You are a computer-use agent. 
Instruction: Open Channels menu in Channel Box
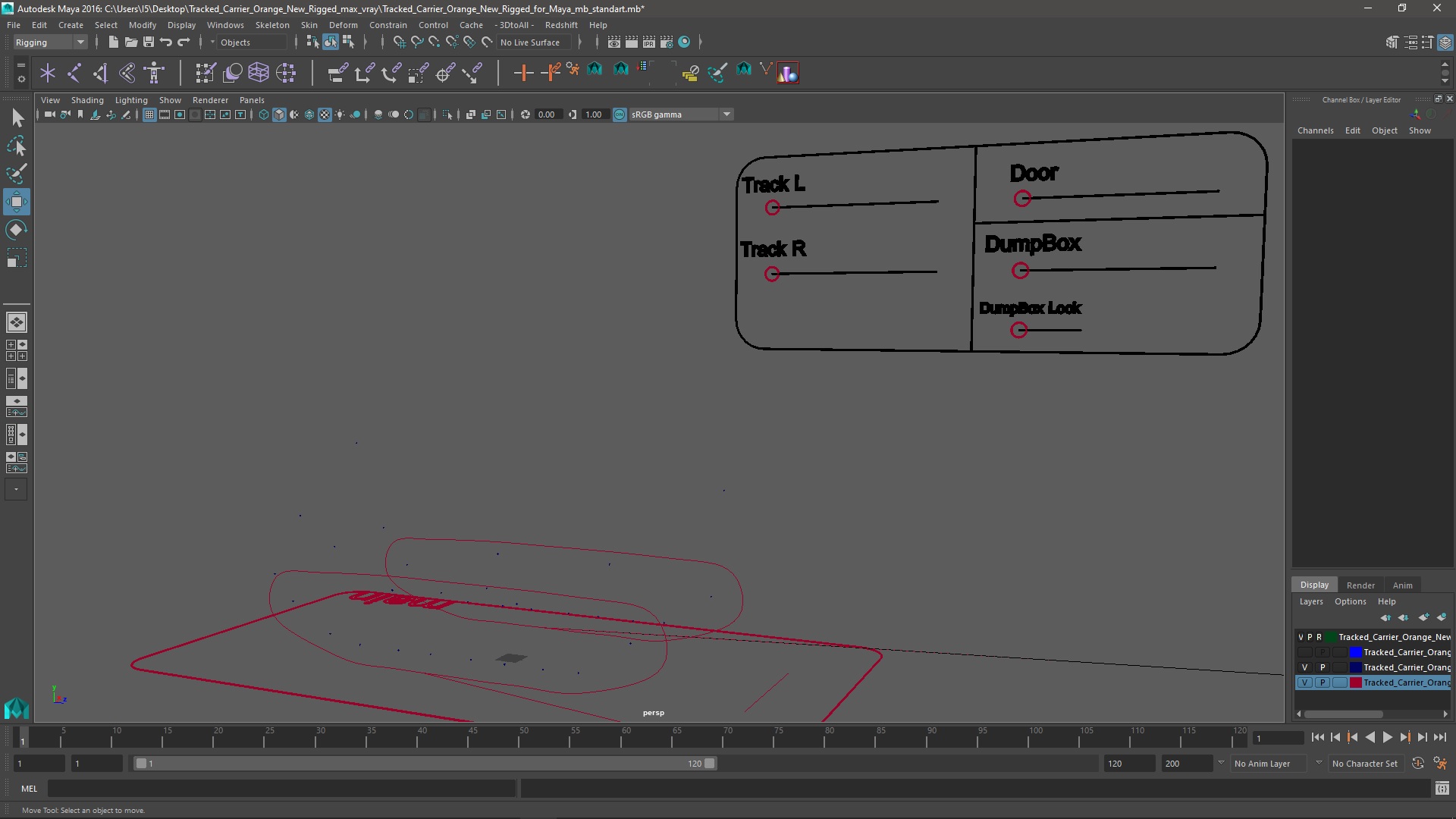tap(1315, 130)
